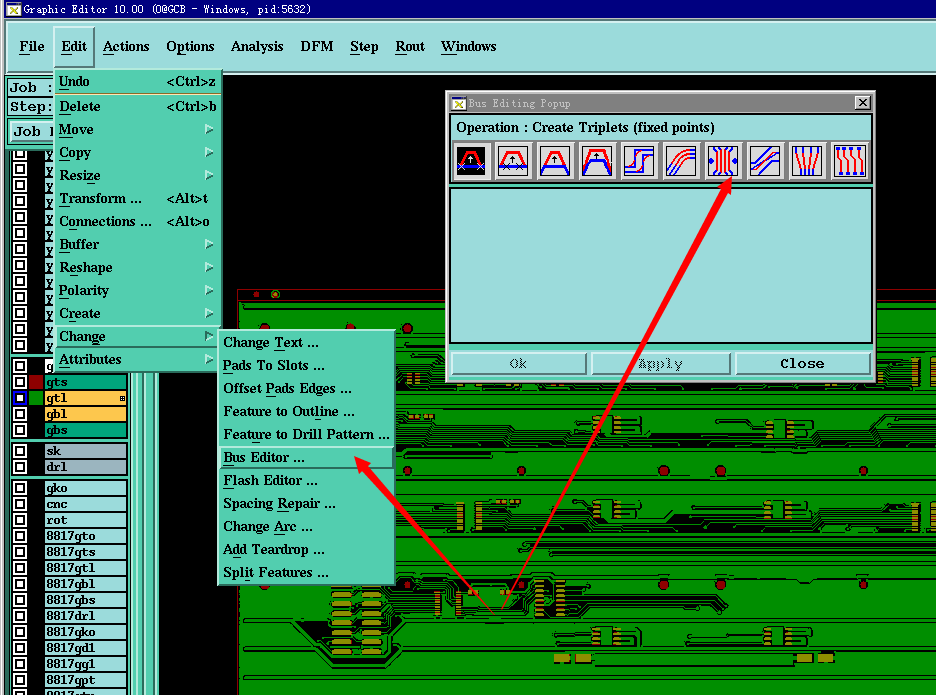This screenshot has height=695, width=936.
Task: Choose the red trapezoid on blue base bus icon
Action: [x=555, y=161]
